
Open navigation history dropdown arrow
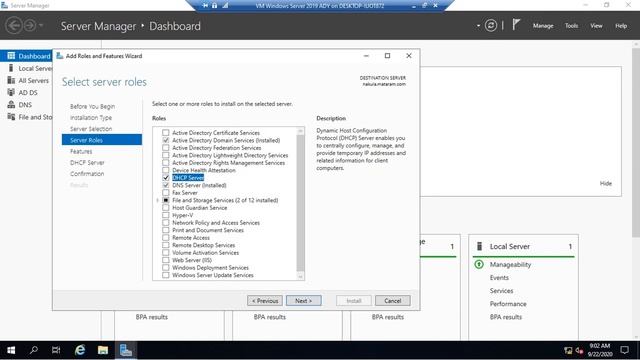coord(41,26)
